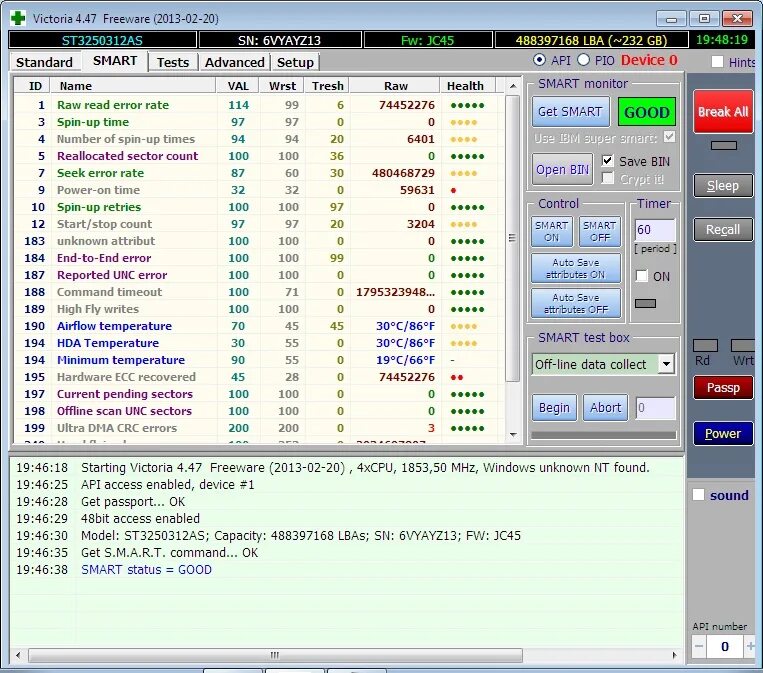This screenshot has height=673, width=763.
Task: Select the Reallocated sector count row
Action: coord(258,156)
